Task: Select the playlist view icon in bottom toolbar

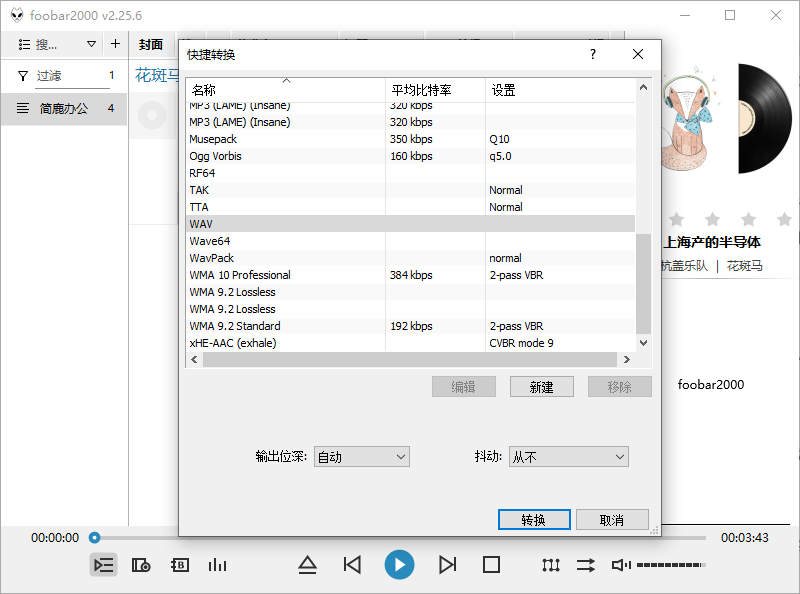Action: coord(103,565)
